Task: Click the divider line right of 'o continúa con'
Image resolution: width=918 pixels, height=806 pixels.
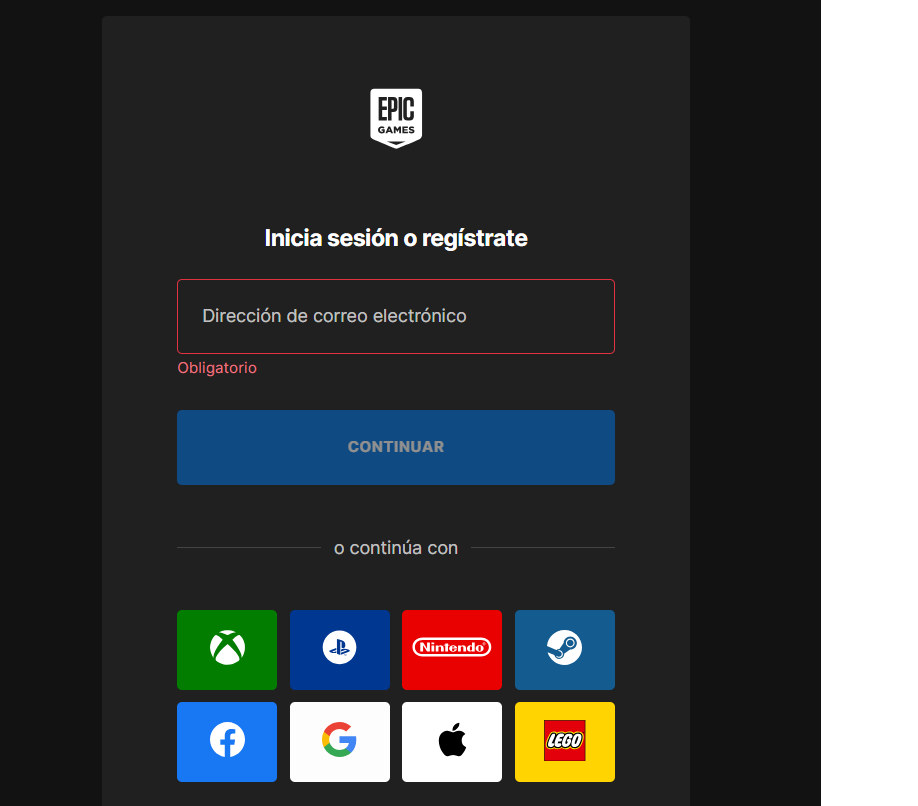Action: (543, 548)
